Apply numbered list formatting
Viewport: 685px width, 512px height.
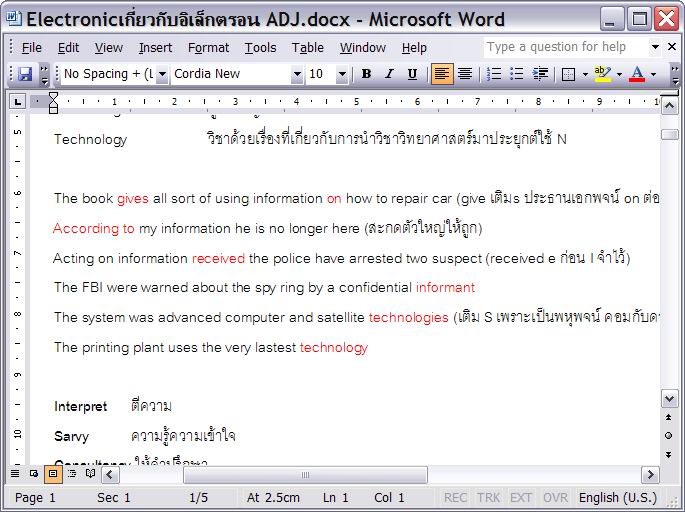(494, 74)
